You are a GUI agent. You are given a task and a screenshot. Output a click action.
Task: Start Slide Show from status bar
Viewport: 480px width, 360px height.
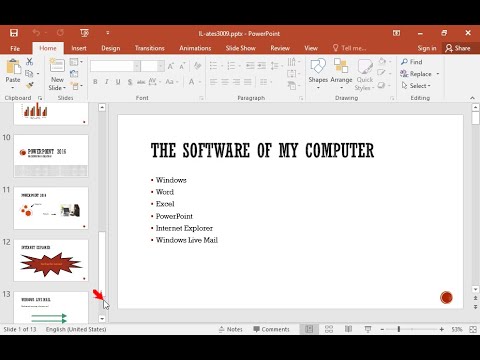pyautogui.click(x=368, y=329)
